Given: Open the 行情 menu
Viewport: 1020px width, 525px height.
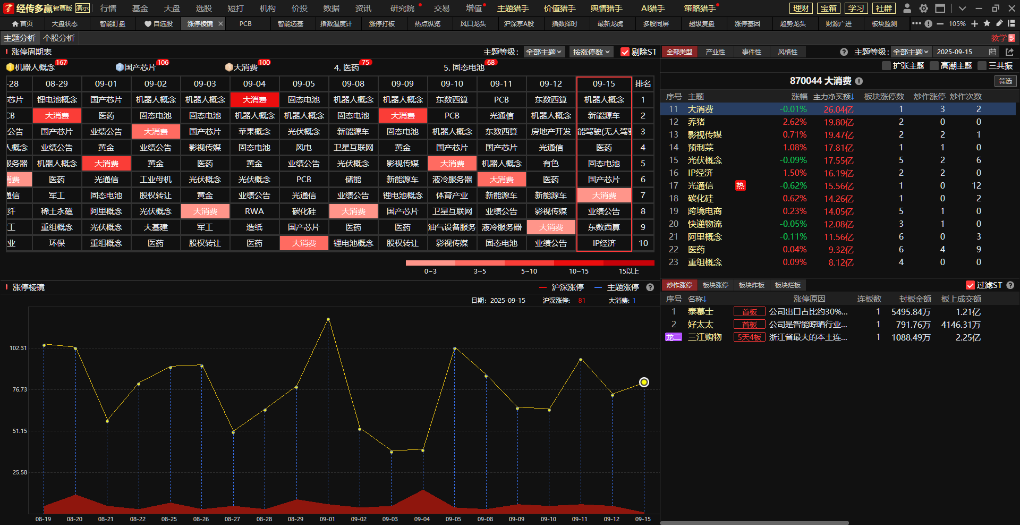Looking at the screenshot, I should point(109,8).
